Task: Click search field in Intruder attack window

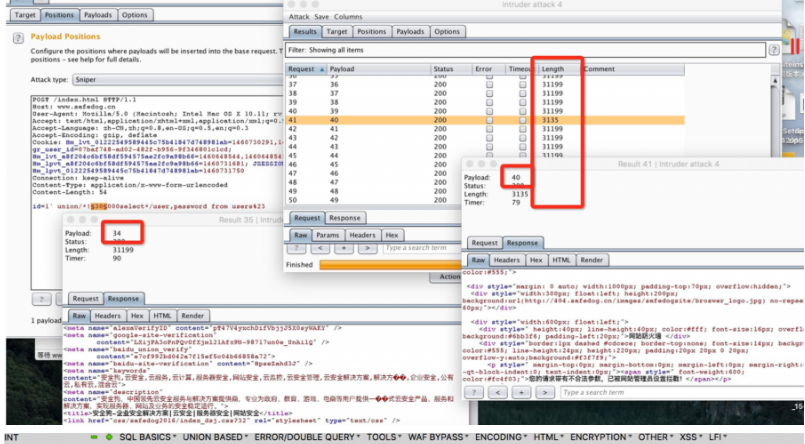Action: [421, 248]
